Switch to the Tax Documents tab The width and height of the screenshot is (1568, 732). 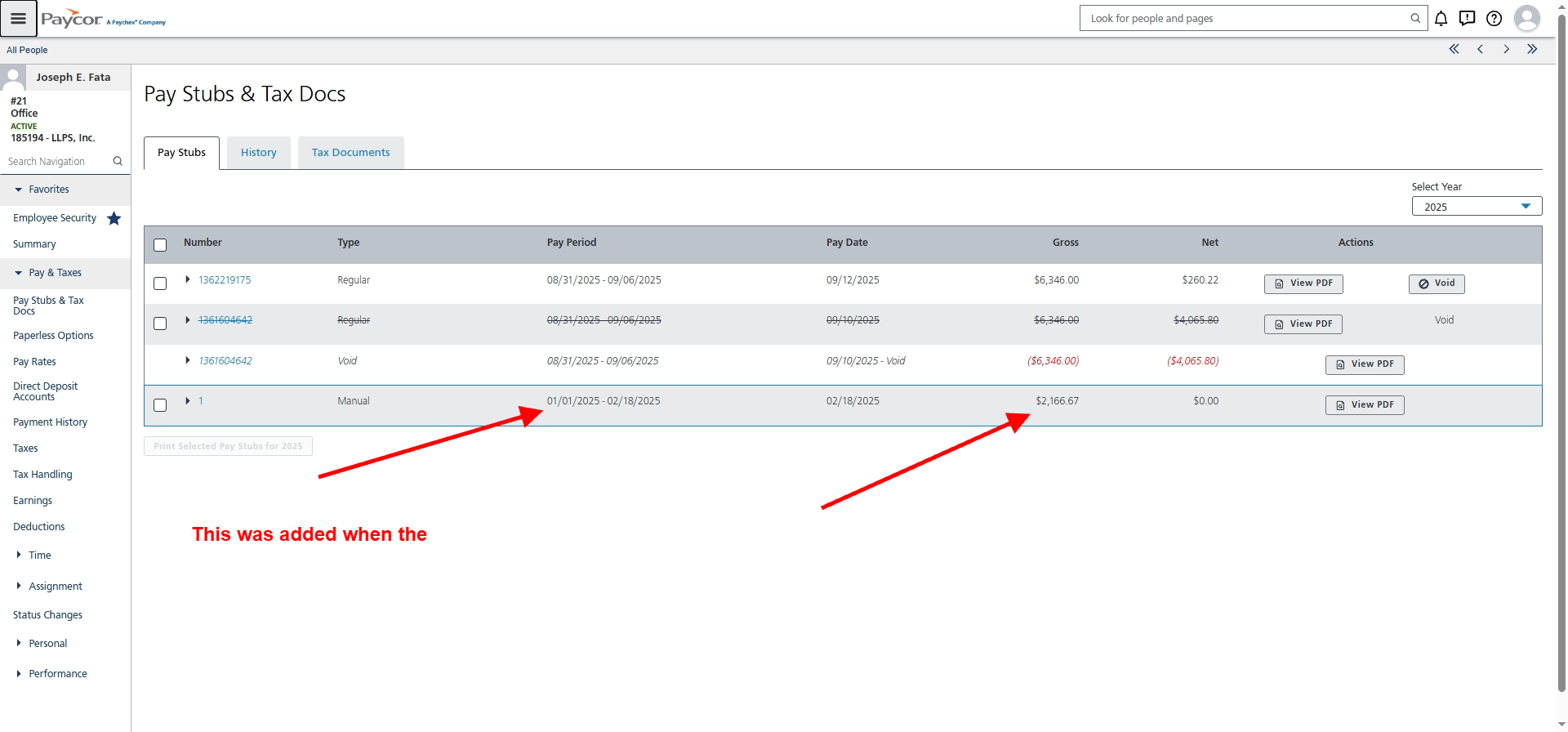coord(350,153)
